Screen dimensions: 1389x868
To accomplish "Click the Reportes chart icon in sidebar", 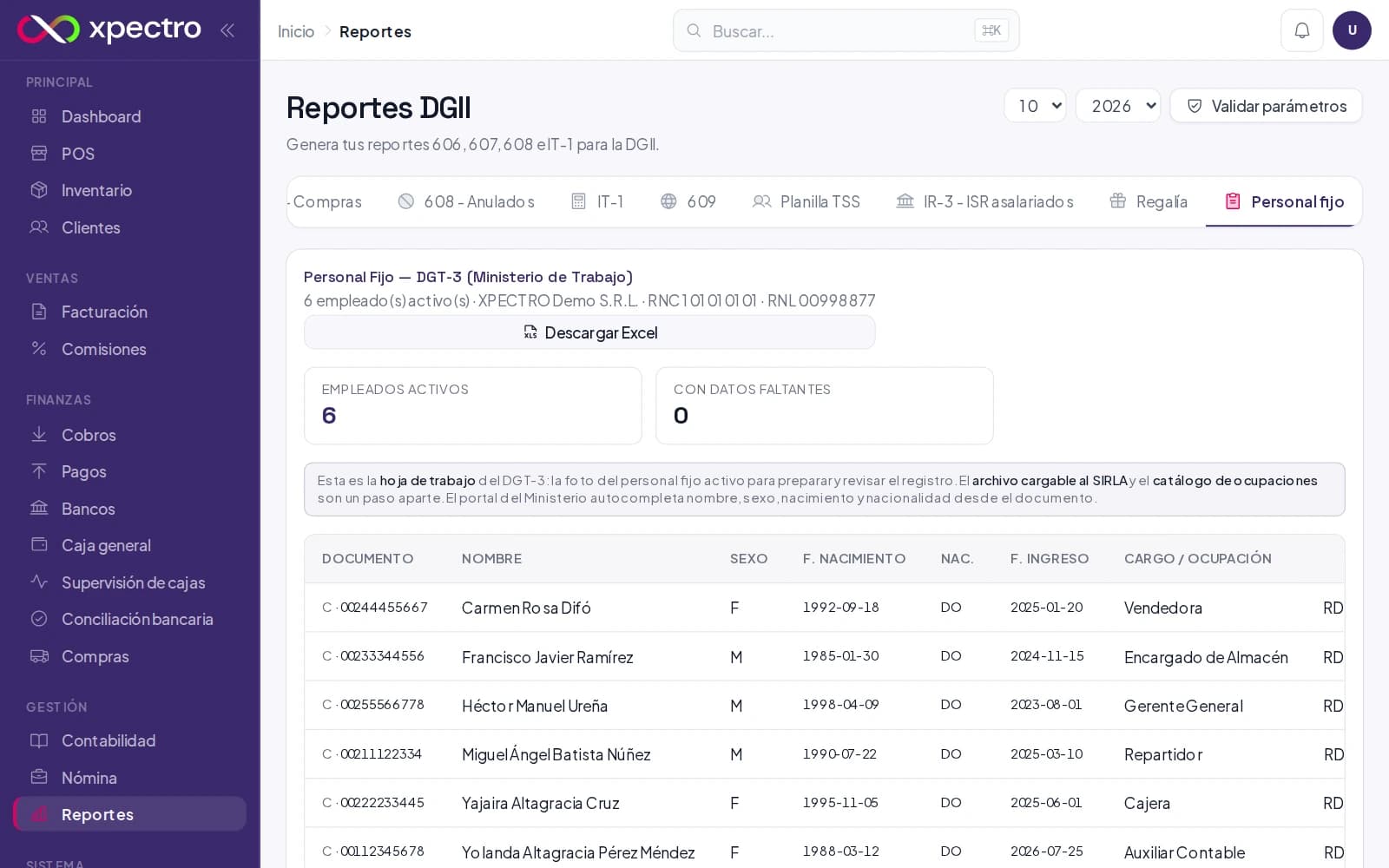I will coord(39,814).
